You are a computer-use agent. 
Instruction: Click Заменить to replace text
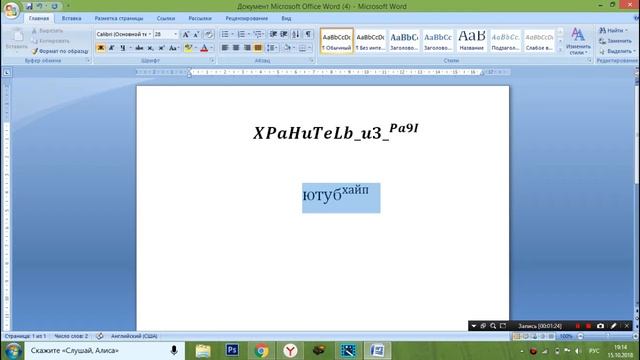point(616,41)
